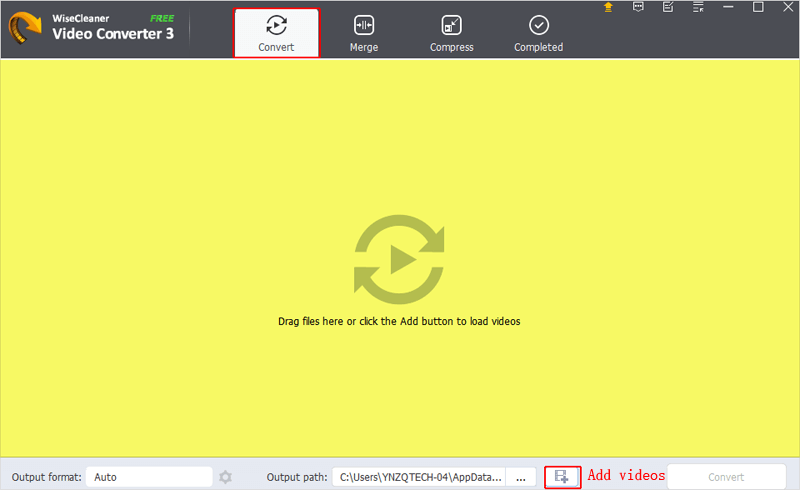Click the WiseCleaner Video Converter logo
This screenshot has width=800, height=490.
pos(24,28)
